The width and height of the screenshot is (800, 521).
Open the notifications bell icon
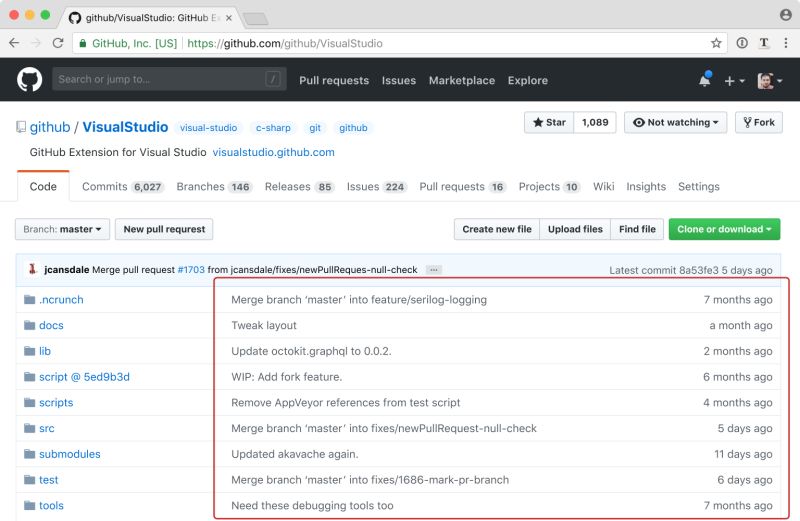[705, 80]
